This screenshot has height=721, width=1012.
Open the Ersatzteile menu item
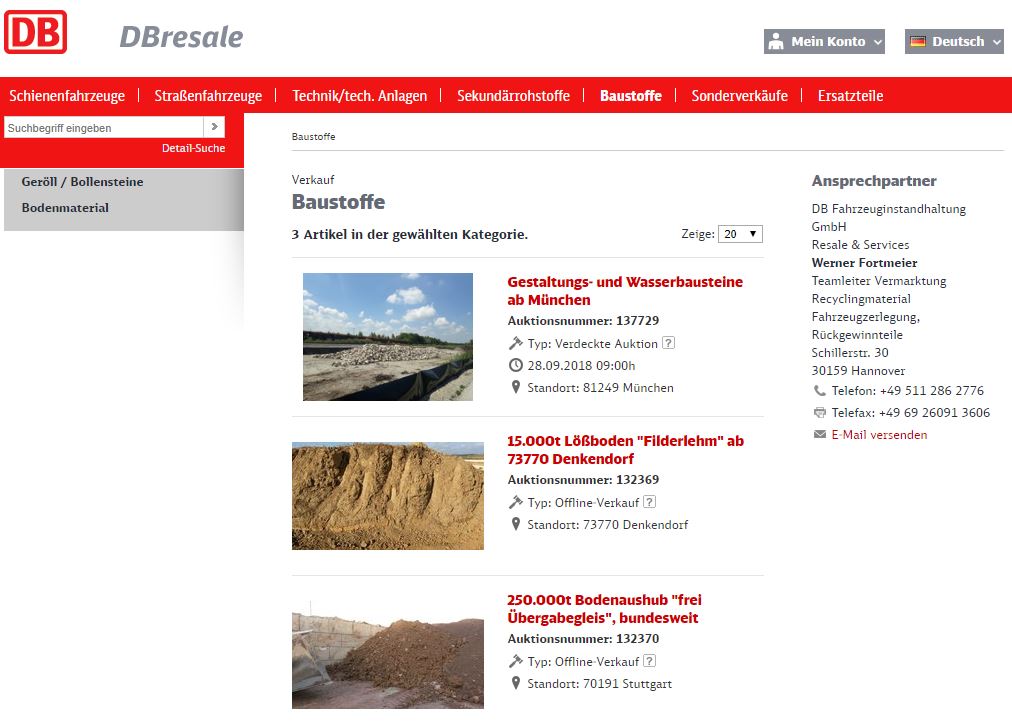coord(850,96)
